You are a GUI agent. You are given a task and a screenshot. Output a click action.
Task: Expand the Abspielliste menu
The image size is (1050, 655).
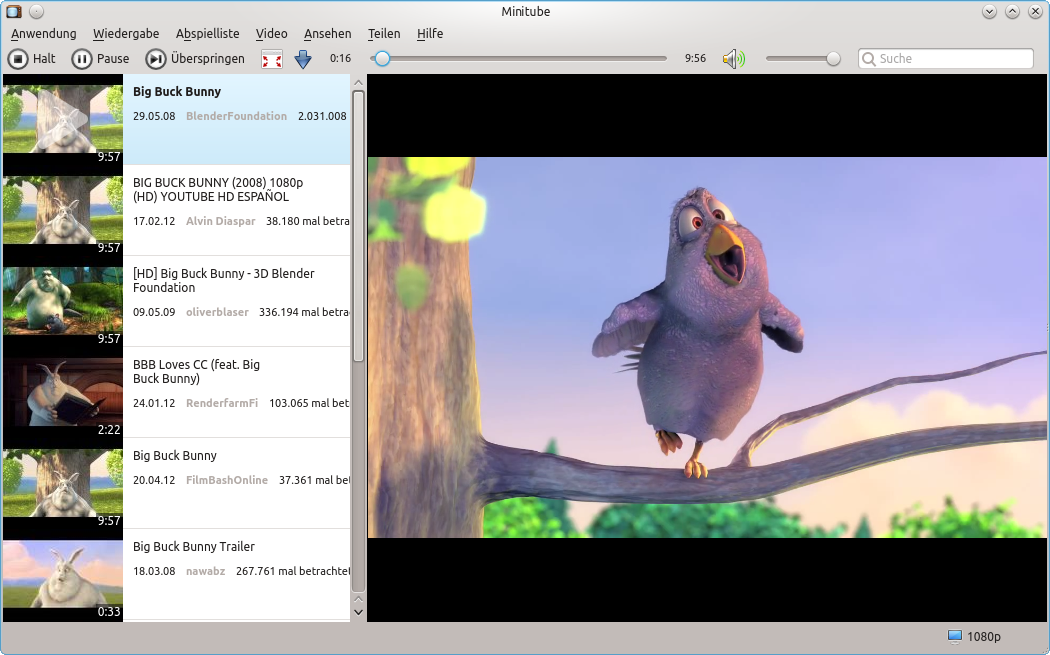coord(207,34)
